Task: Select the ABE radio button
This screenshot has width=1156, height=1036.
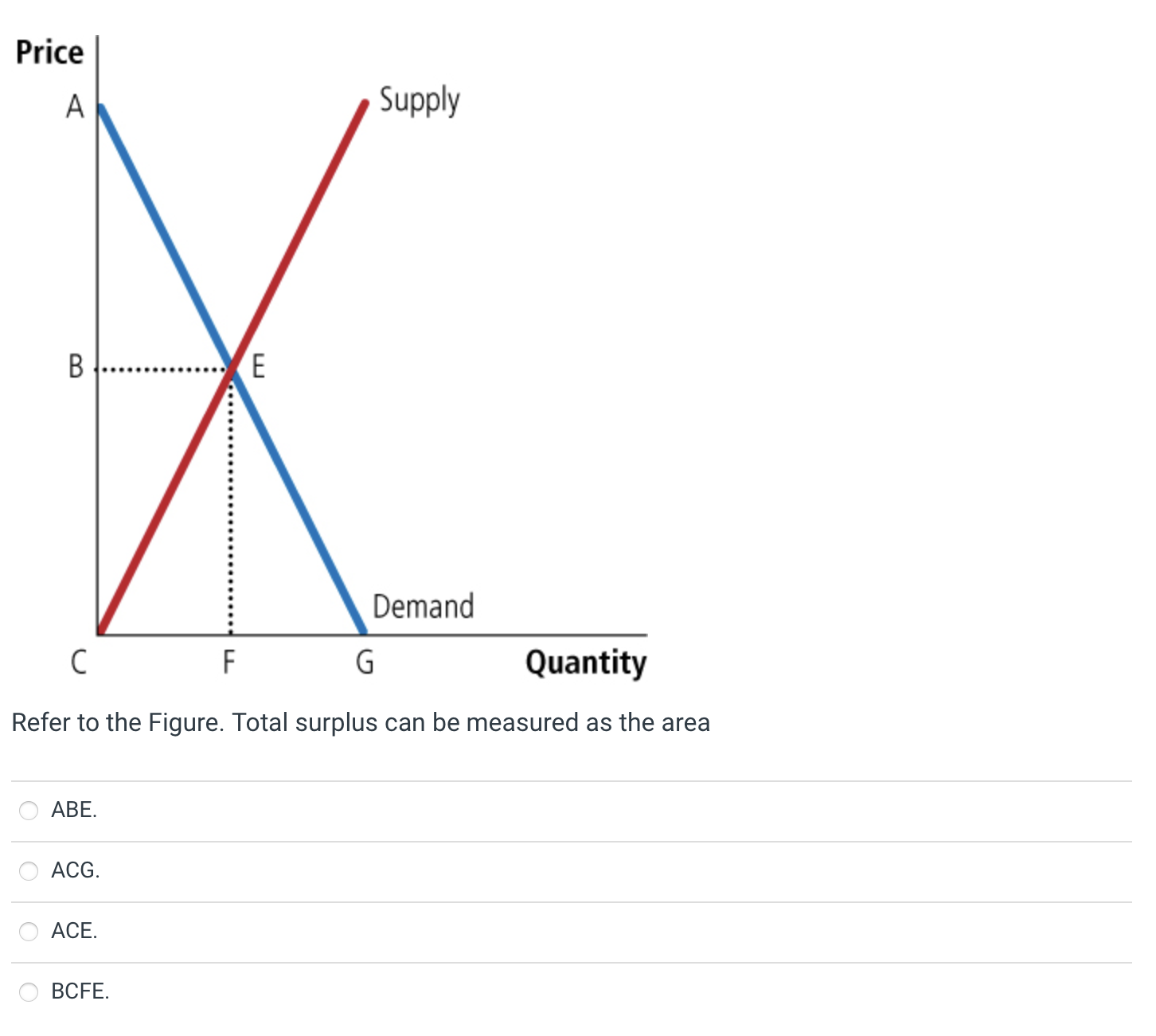Action: [x=29, y=811]
